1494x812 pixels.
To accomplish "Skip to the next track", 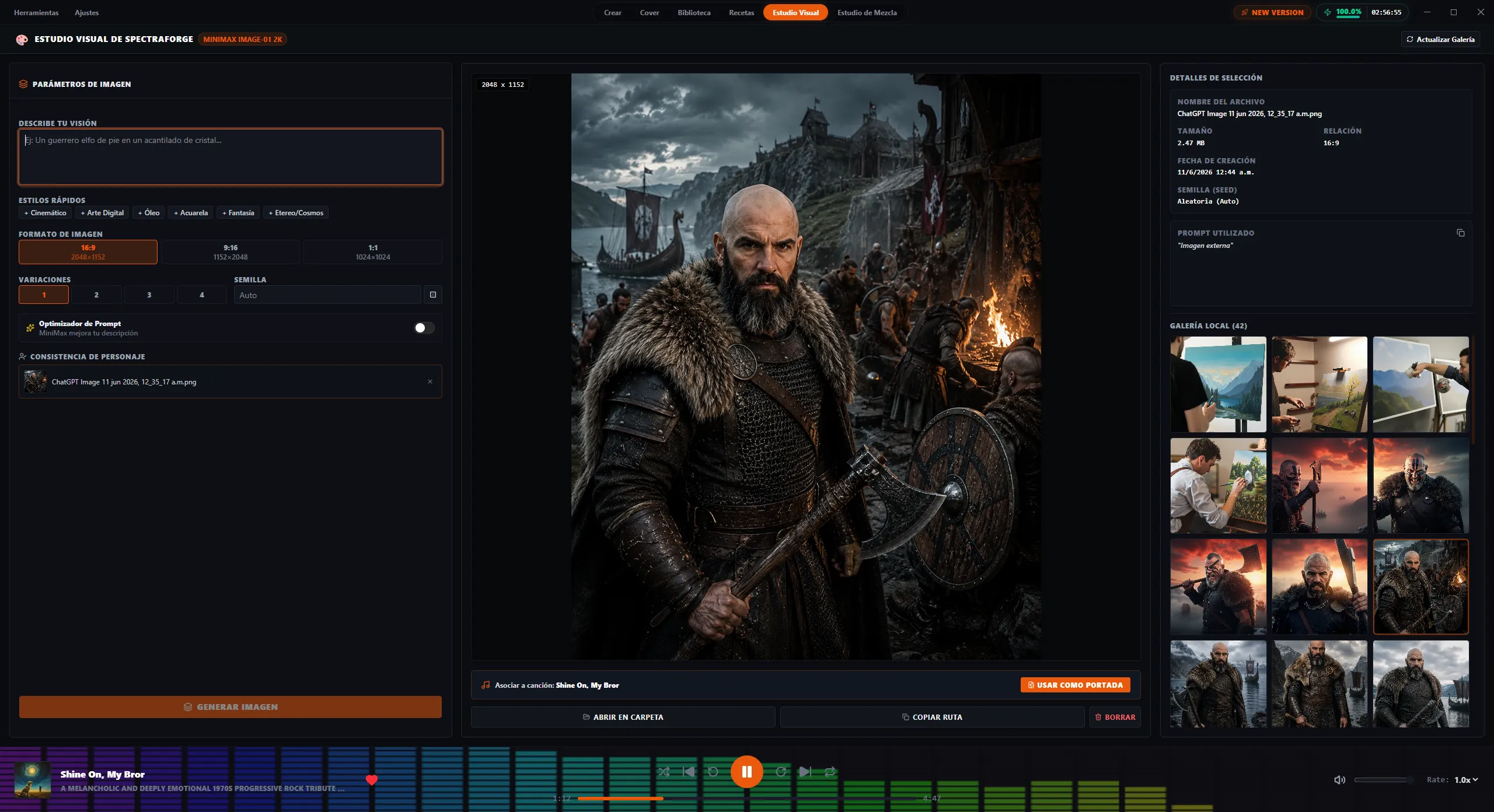I will click(x=805, y=772).
